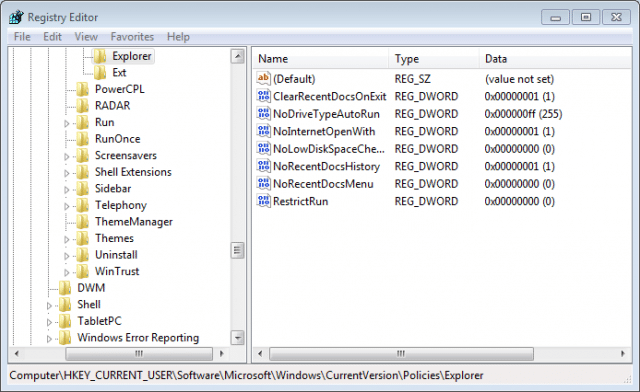Maximize the Registry Editor window

coord(586,18)
